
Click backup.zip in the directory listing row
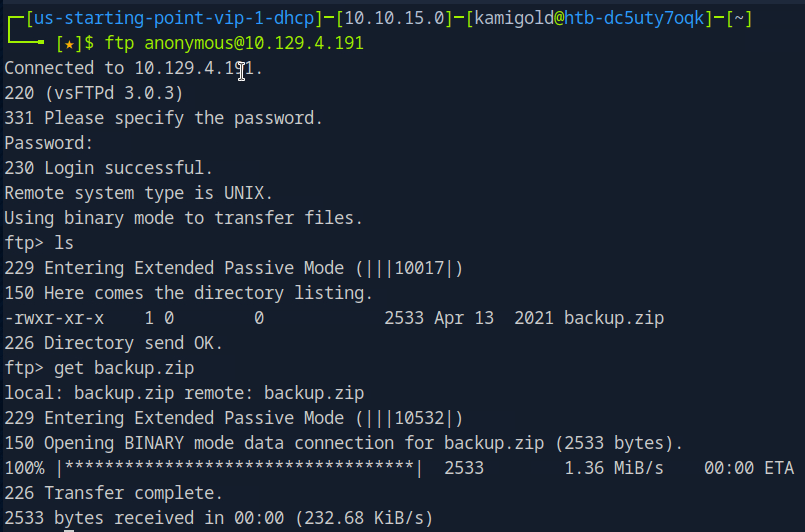point(614,318)
